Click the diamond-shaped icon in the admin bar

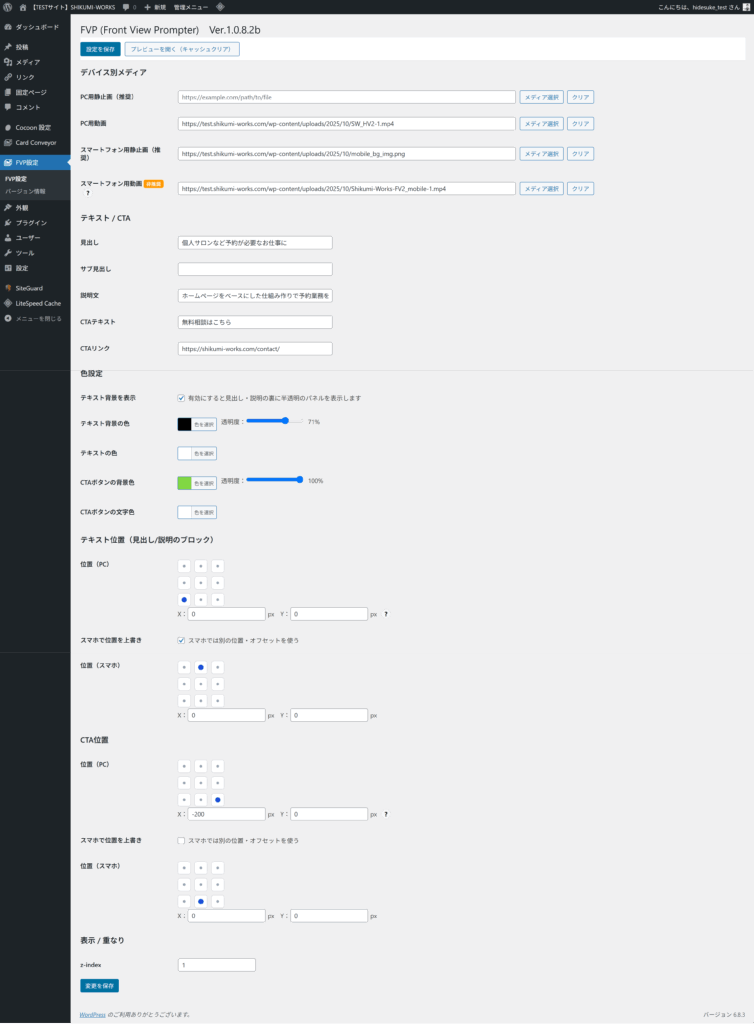point(220,6)
